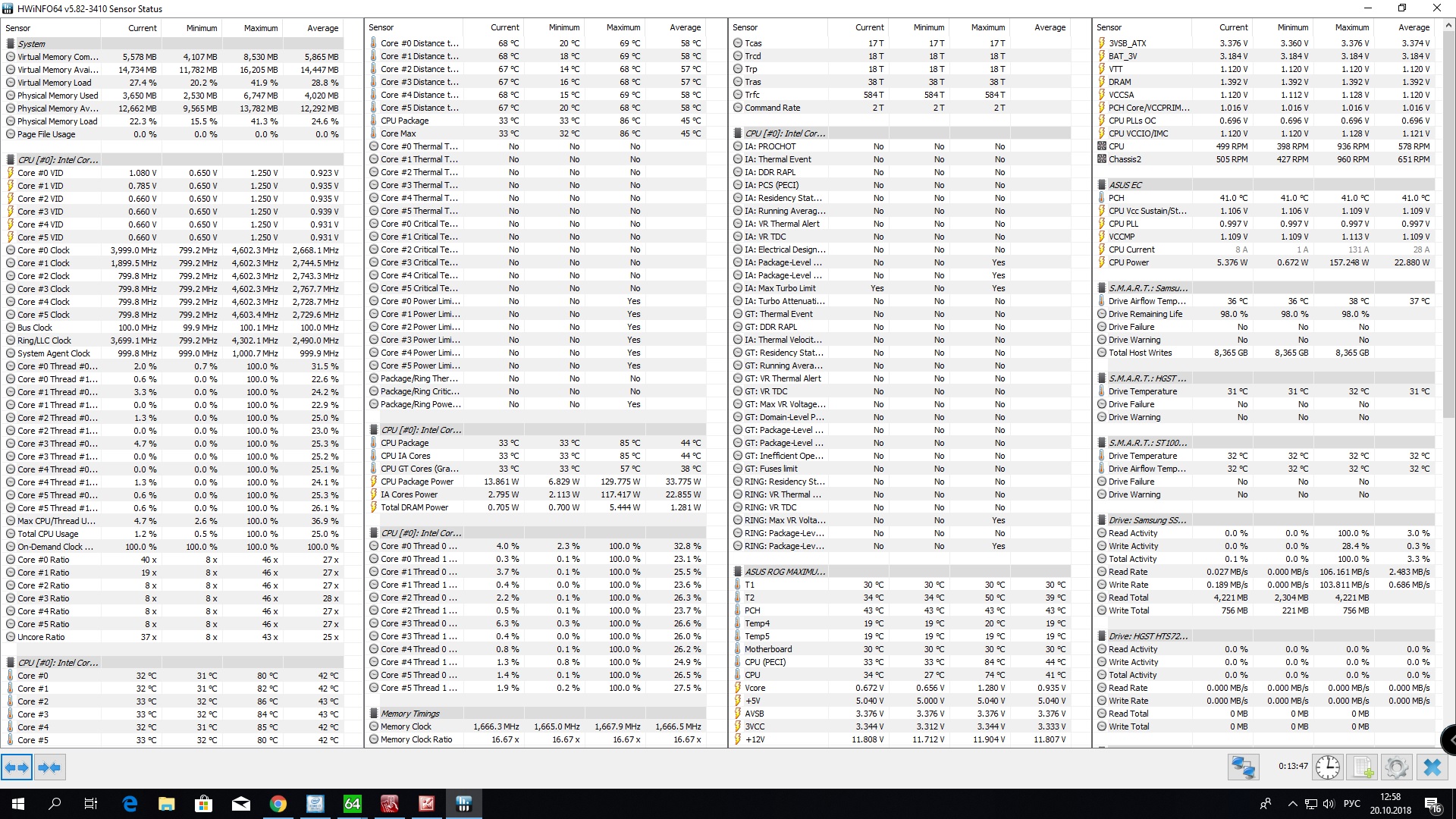This screenshot has width=1456, height=819.
Task: Select the CPU Package Power sensor row
Action: [417, 482]
